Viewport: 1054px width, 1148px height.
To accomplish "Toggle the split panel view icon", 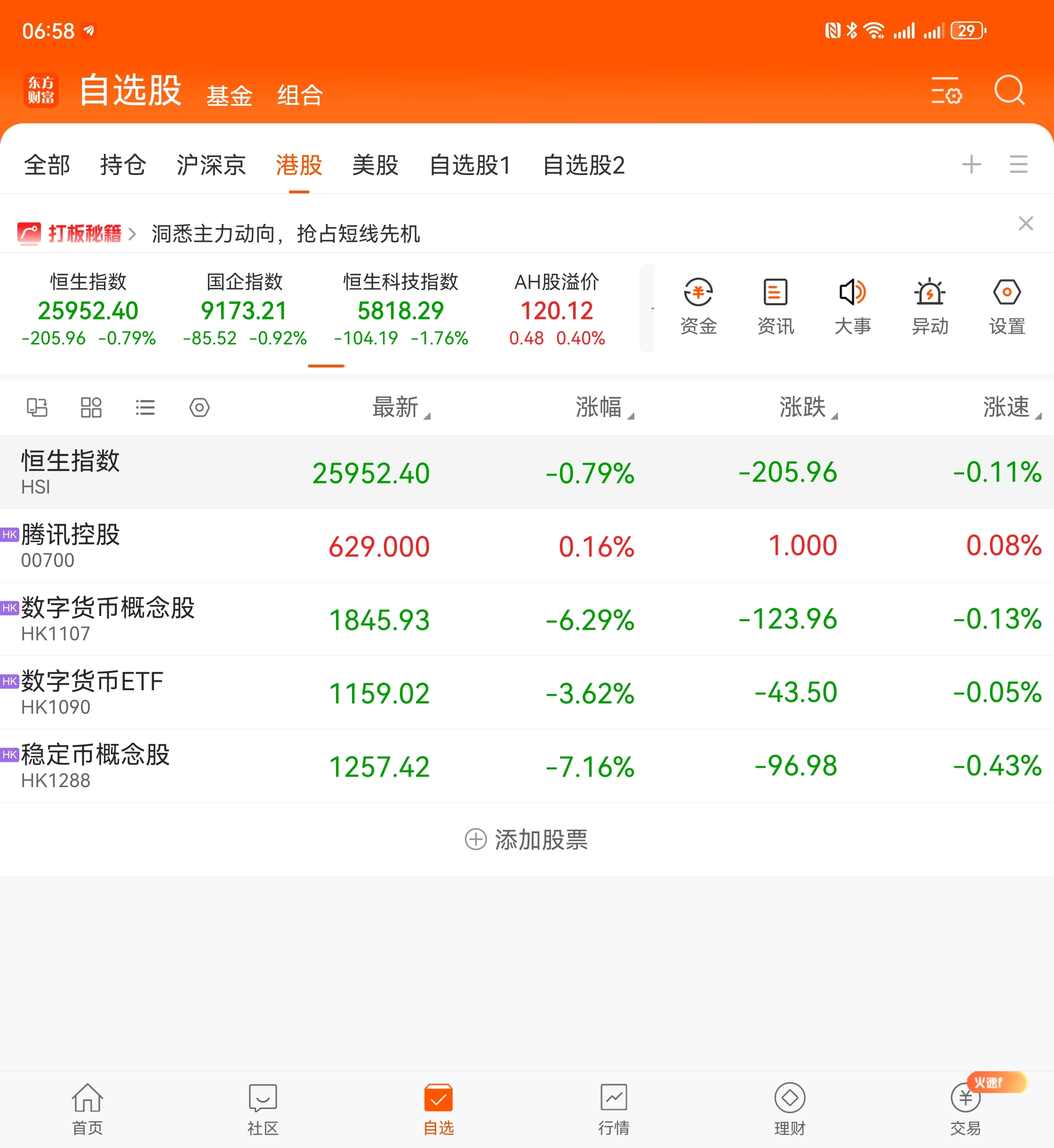I will [37, 407].
